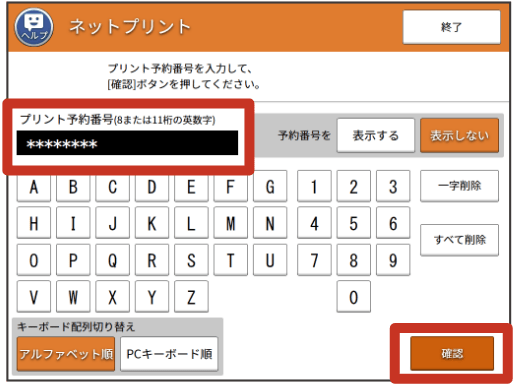The width and height of the screenshot is (514, 384).
Task: Tap the number 3 key
Action: point(393,186)
